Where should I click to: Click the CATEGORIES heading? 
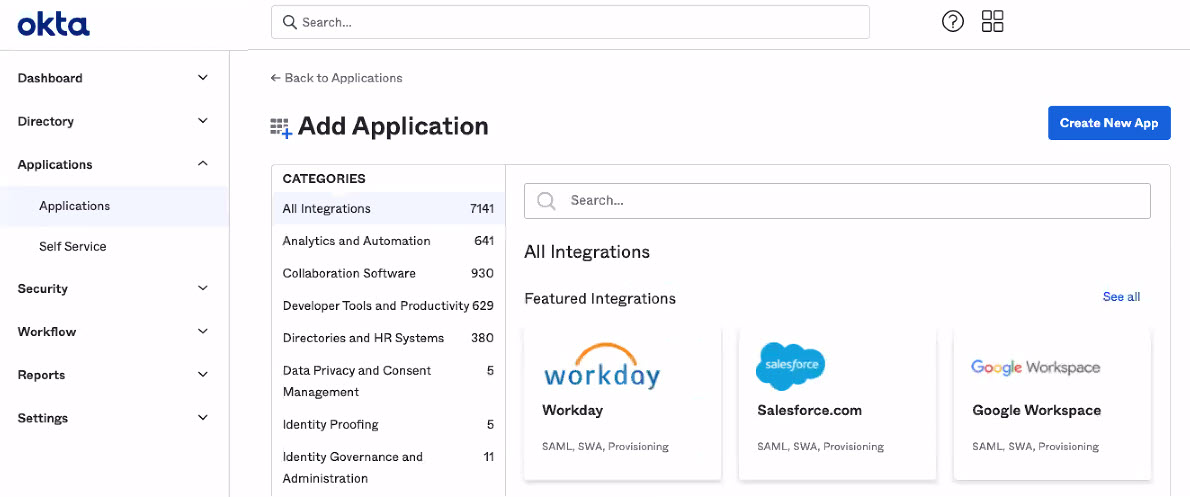tap(324, 179)
